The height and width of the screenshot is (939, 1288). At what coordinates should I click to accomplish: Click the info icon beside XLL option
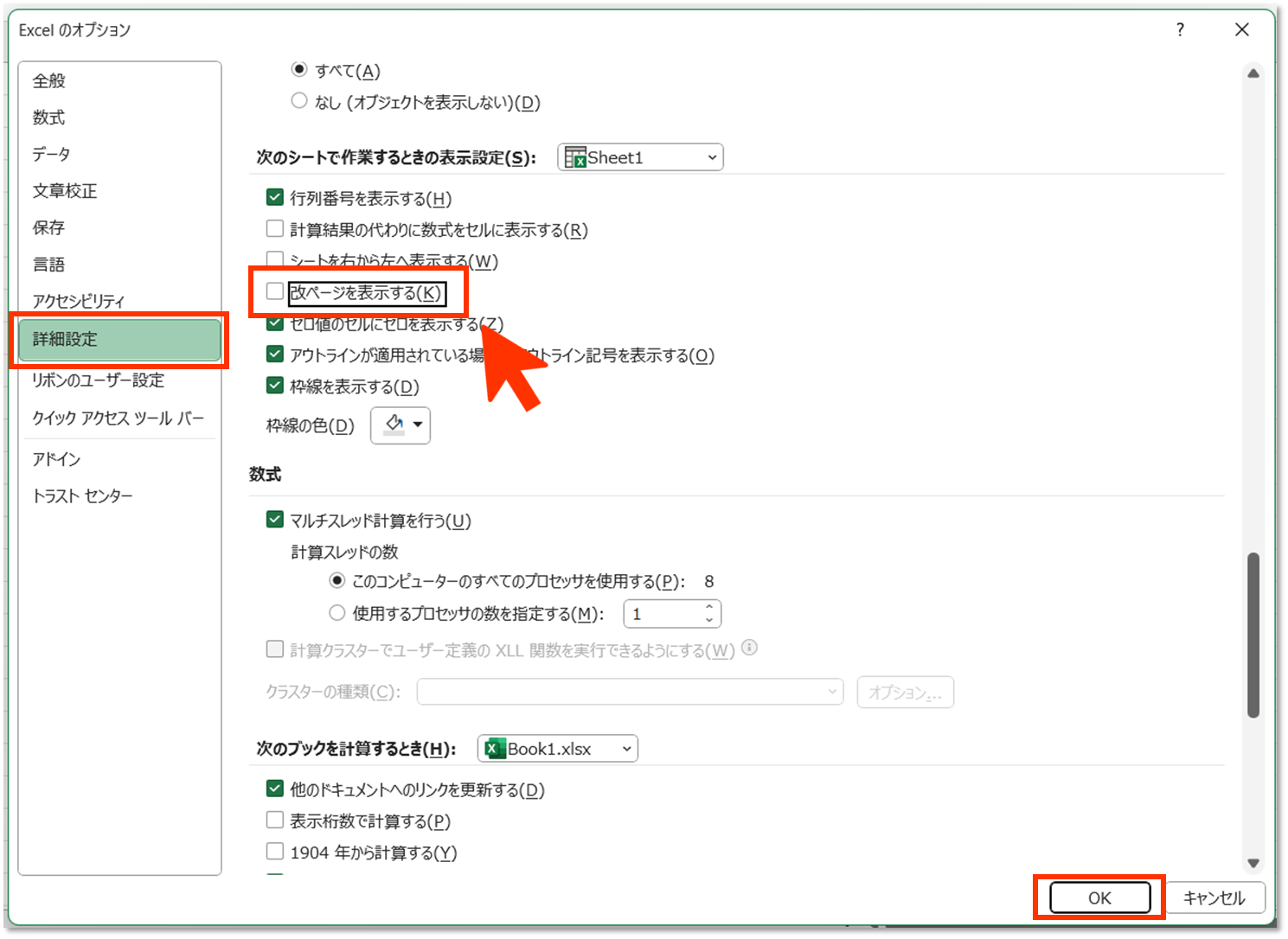(750, 648)
